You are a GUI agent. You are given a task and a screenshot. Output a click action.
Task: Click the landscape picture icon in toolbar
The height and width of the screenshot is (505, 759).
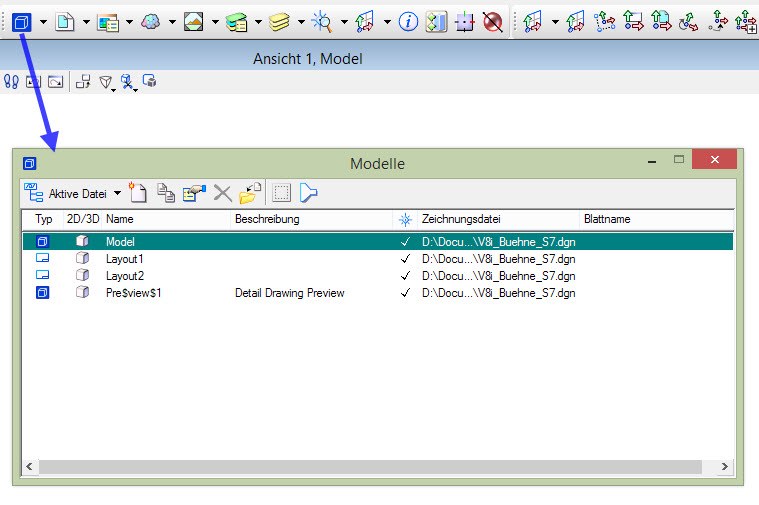(x=194, y=22)
